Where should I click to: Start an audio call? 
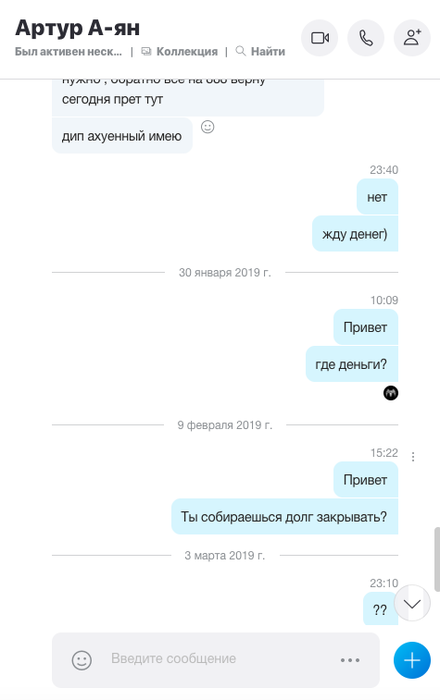[366, 38]
